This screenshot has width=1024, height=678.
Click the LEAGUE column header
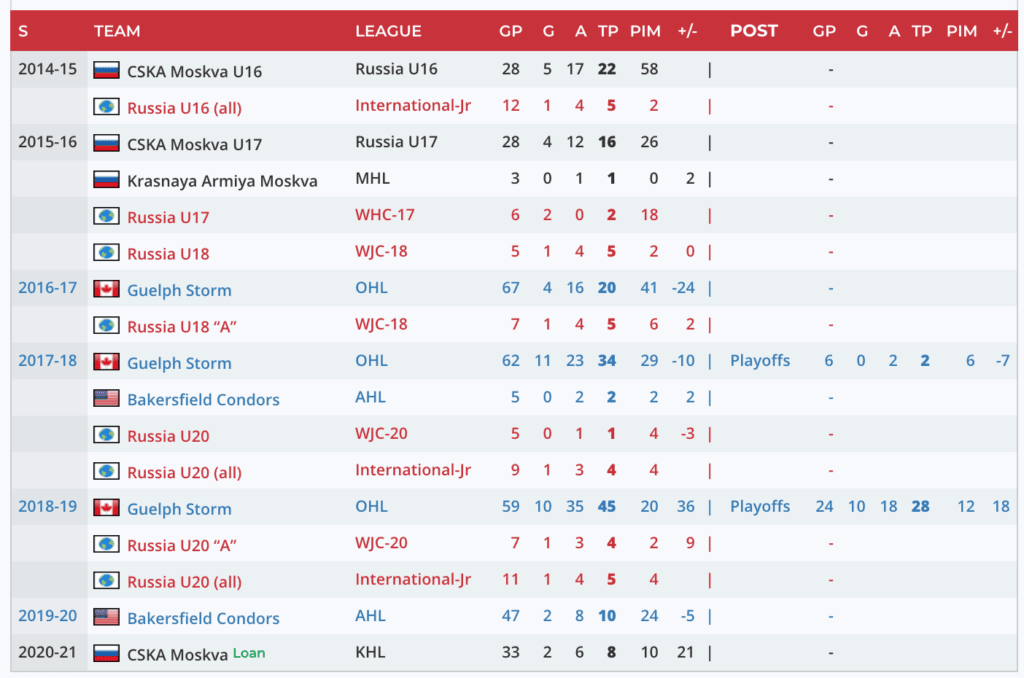click(x=388, y=31)
